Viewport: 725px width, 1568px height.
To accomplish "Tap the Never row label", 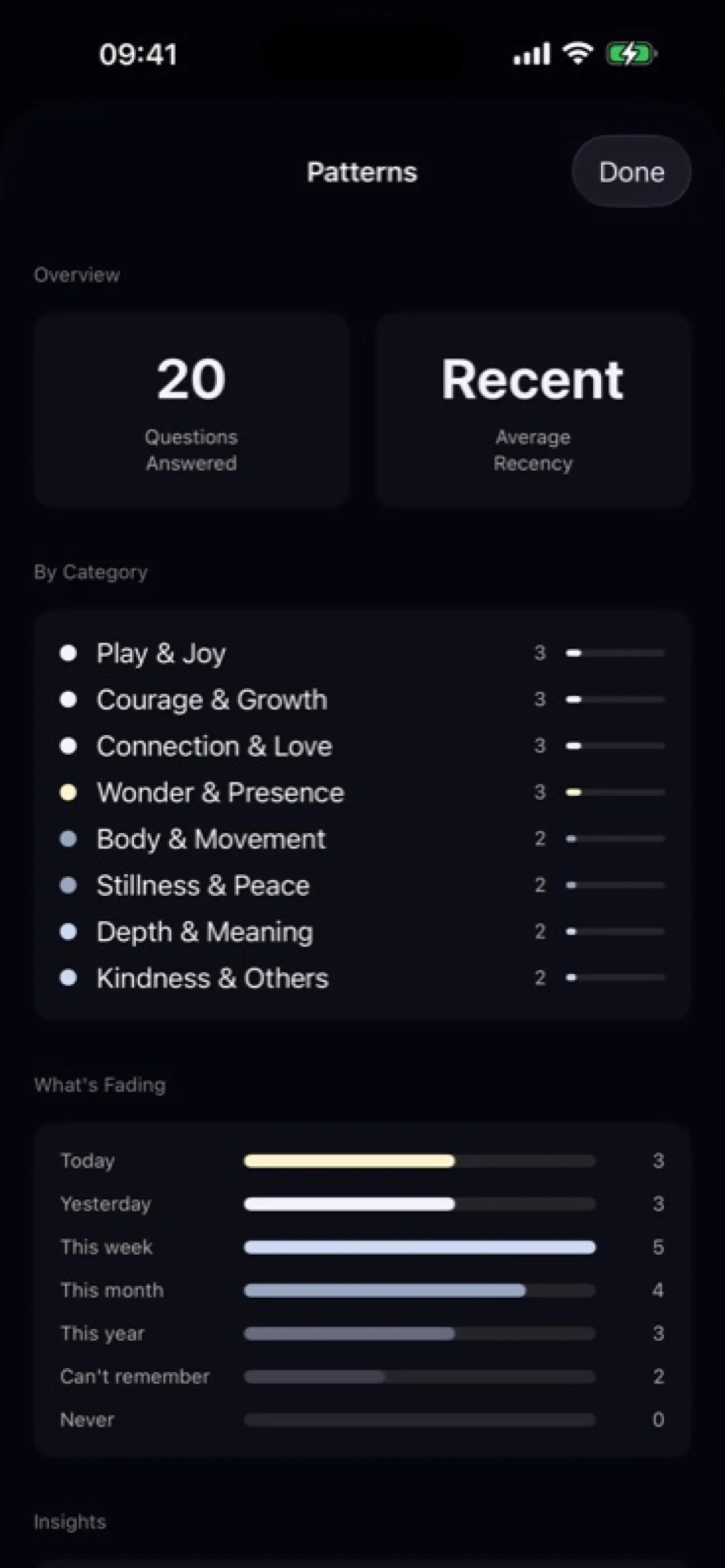I will pos(87,1420).
